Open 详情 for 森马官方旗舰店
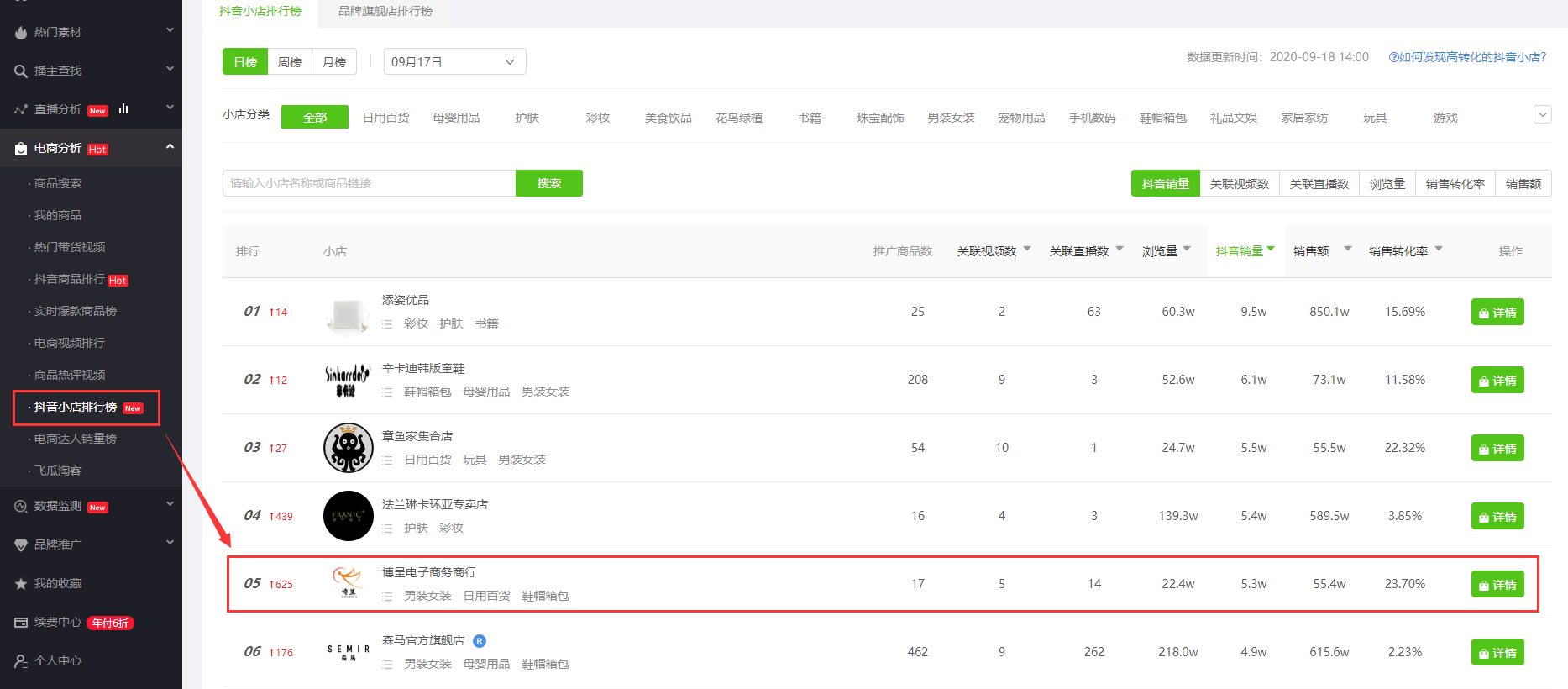The height and width of the screenshot is (689, 1568). 1497,653
